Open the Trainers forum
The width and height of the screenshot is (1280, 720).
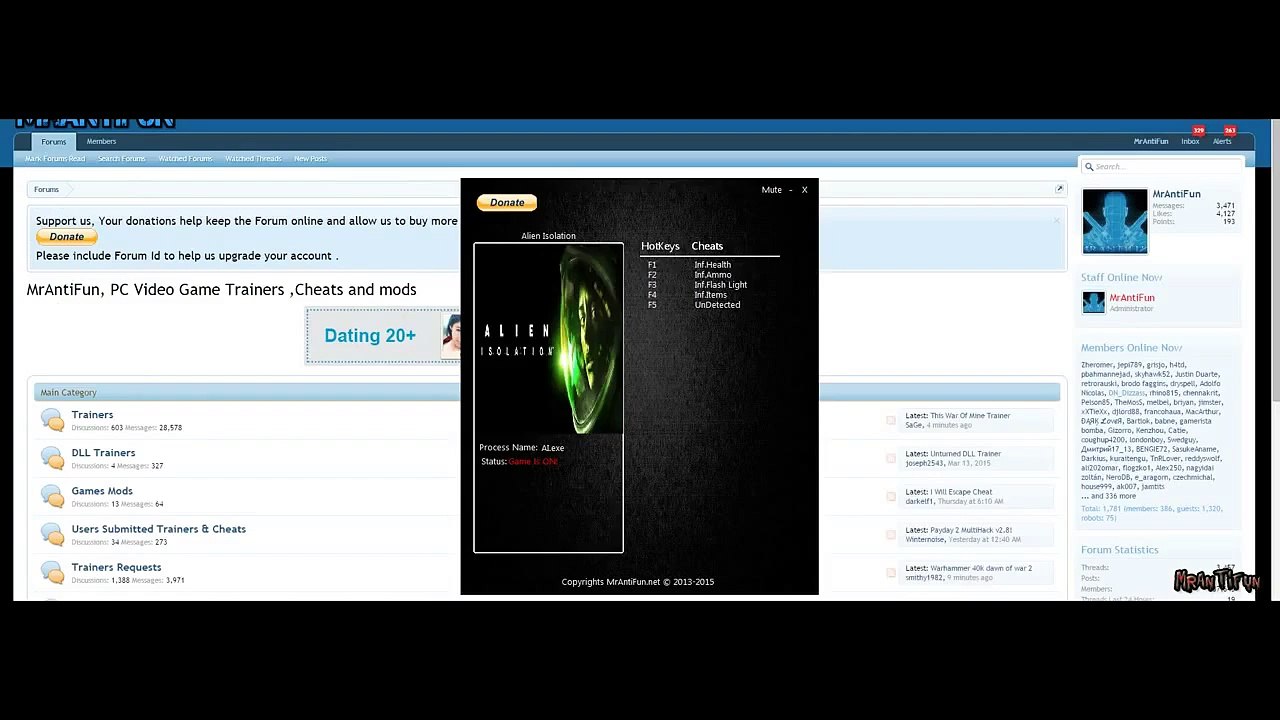pyautogui.click(x=92, y=415)
